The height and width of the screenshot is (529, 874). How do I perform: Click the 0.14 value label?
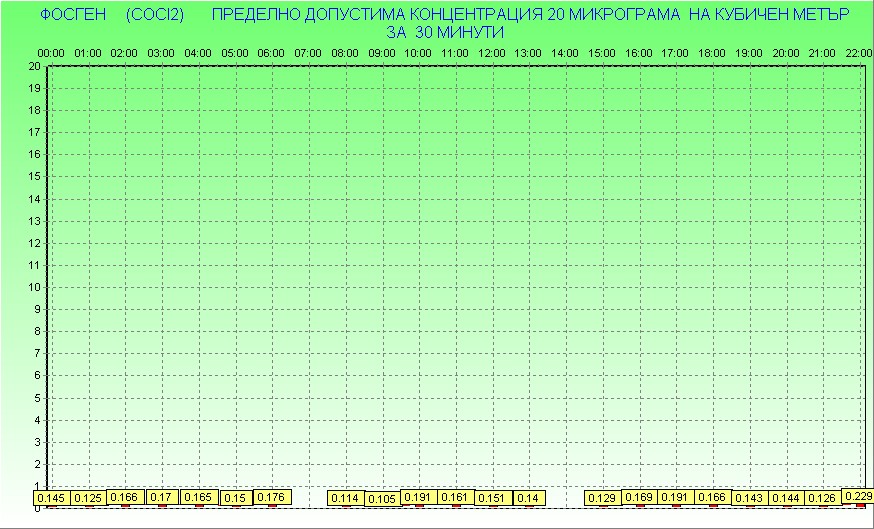[x=528, y=498]
